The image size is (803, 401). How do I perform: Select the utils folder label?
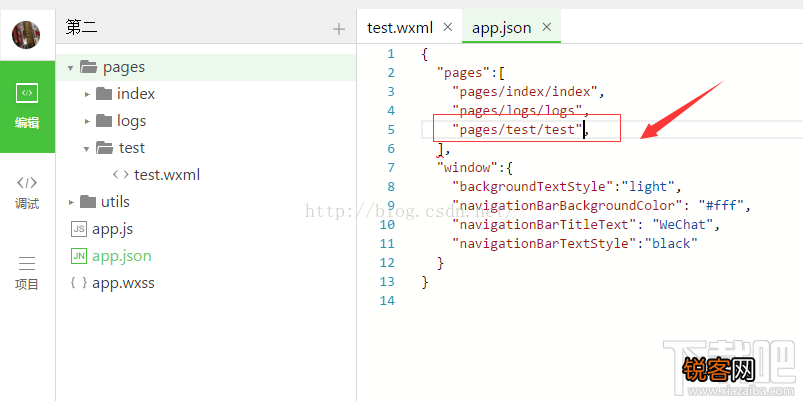[x=115, y=202]
